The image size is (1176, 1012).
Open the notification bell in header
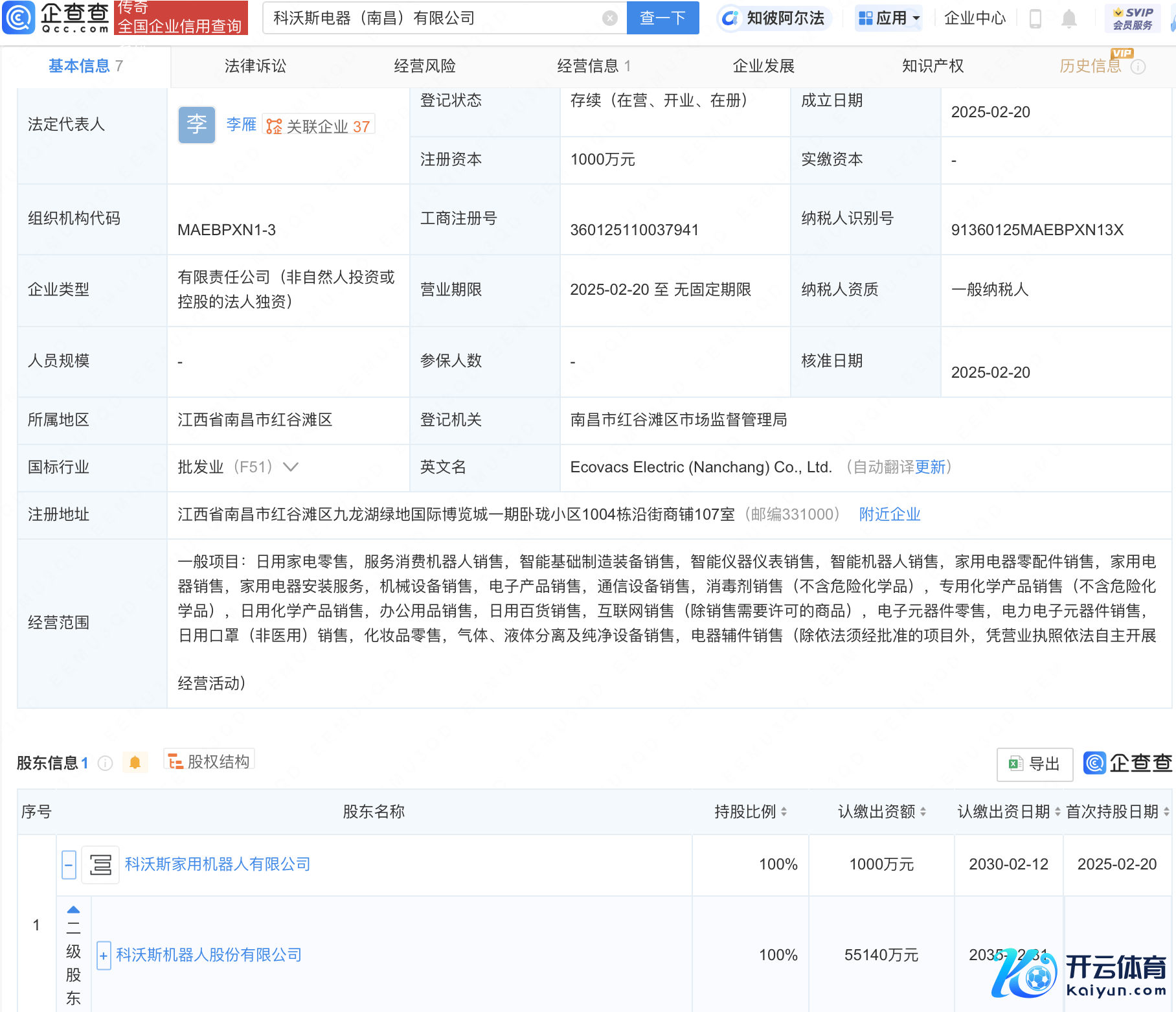pyautogui.click(x=1069, y=19)
